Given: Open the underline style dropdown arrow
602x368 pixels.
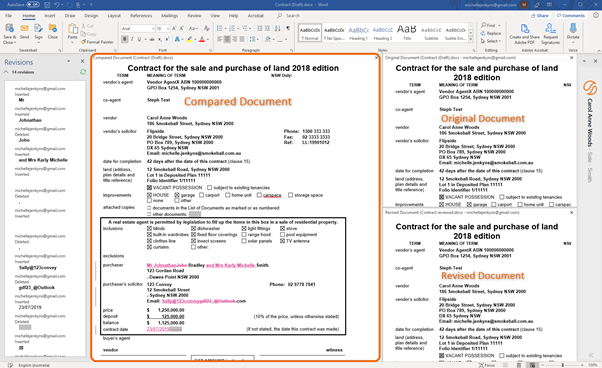Looking at the screenshot, I should (145, 39).
